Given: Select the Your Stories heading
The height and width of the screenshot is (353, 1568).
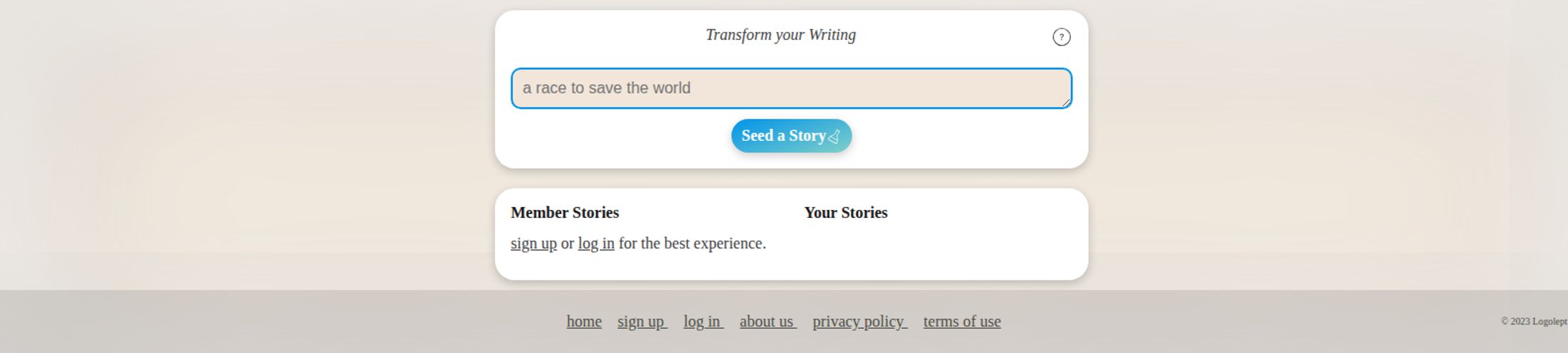Looking at the screenshot, I should (x=845, y=213).
